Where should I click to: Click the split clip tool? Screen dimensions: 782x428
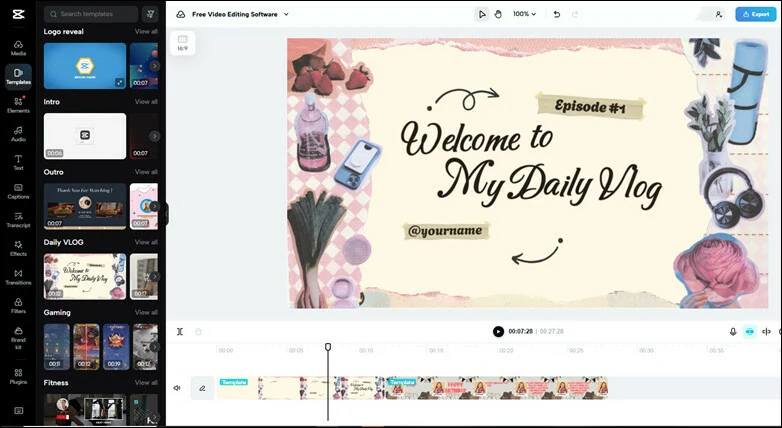(x=180, y=332)
